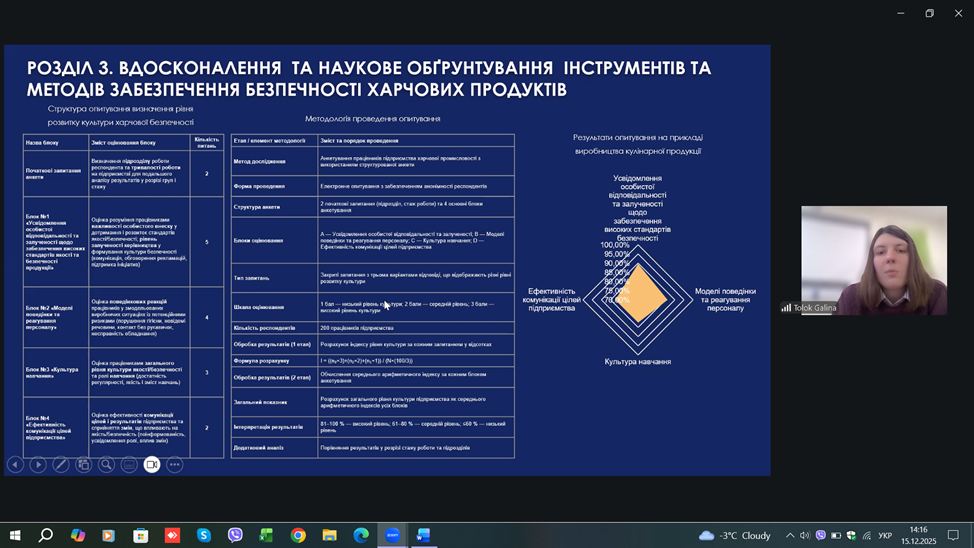Open Viber from the taskbar
Screen dimensions: 974x548
pos(235,536)
